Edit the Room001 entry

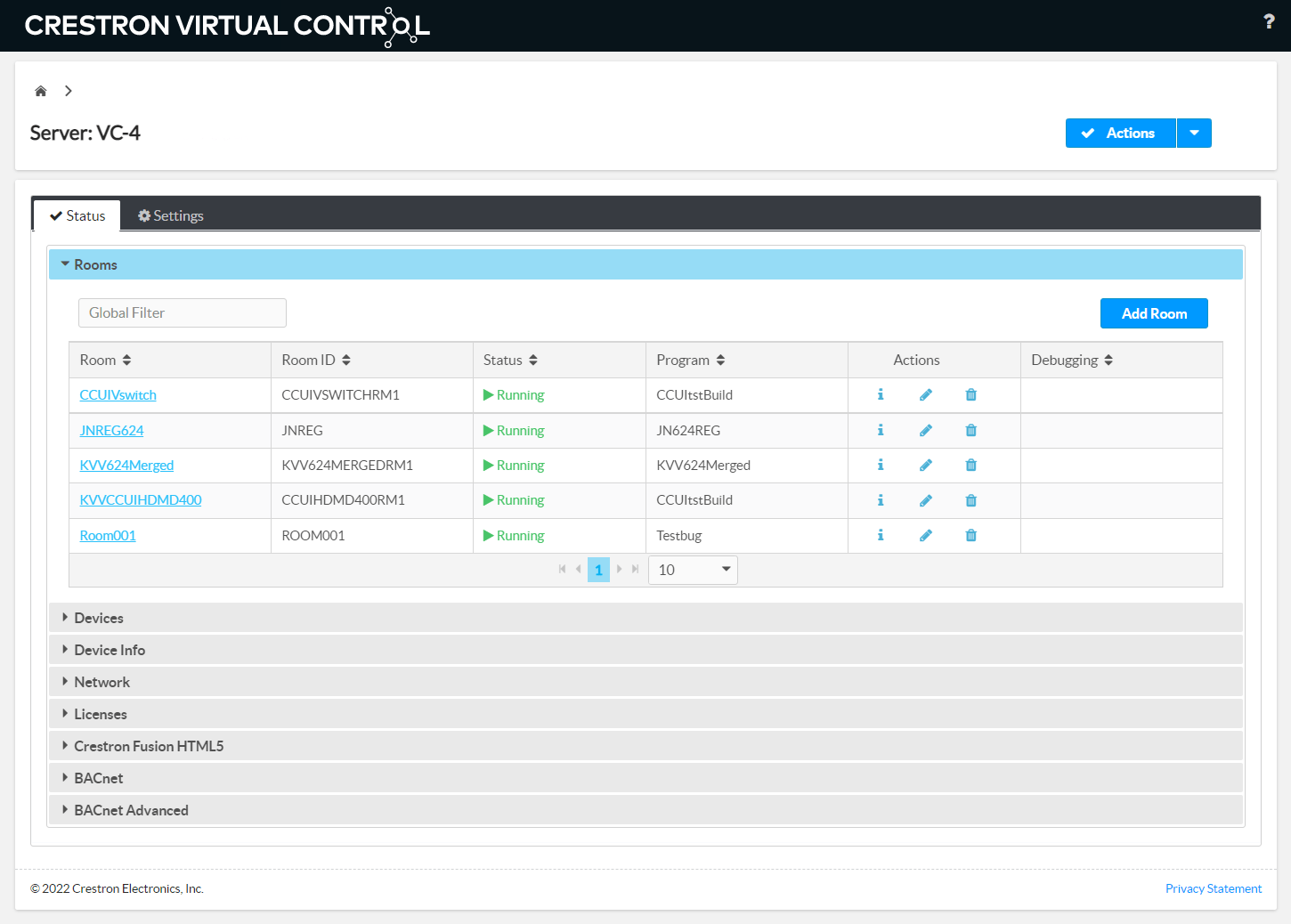tap(926, 535)
